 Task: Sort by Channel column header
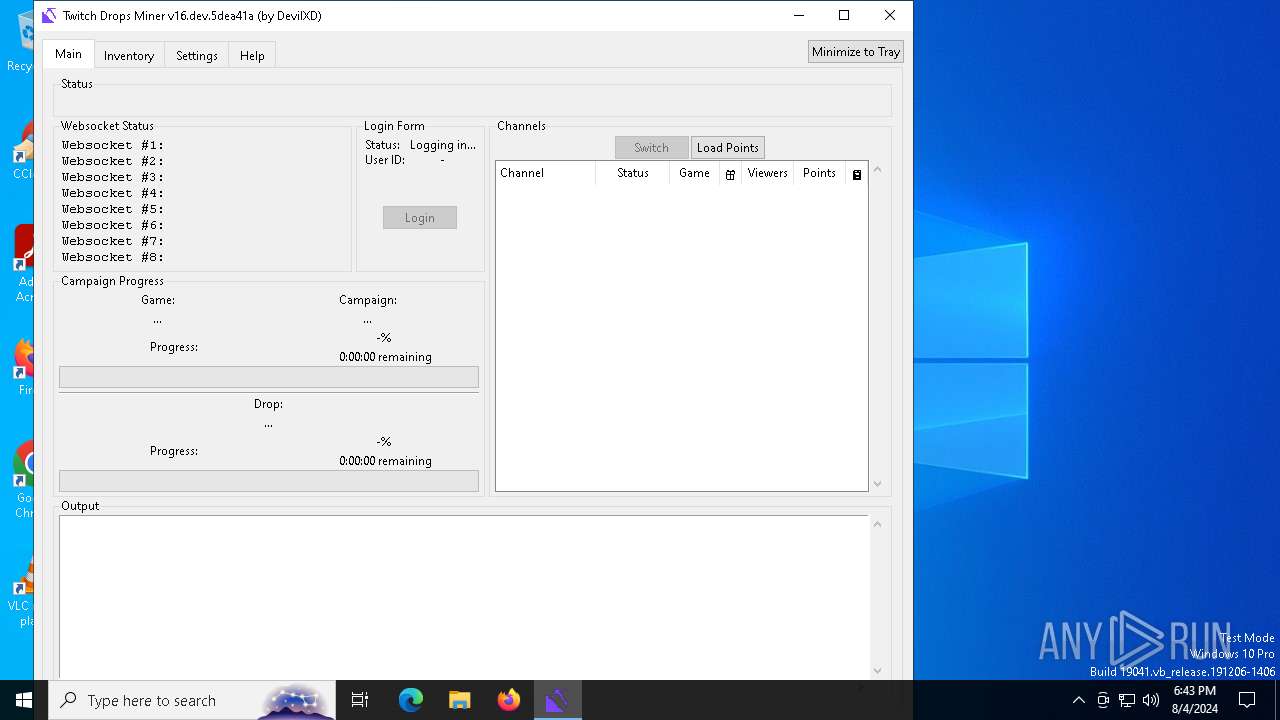click(x=546, y=173)
